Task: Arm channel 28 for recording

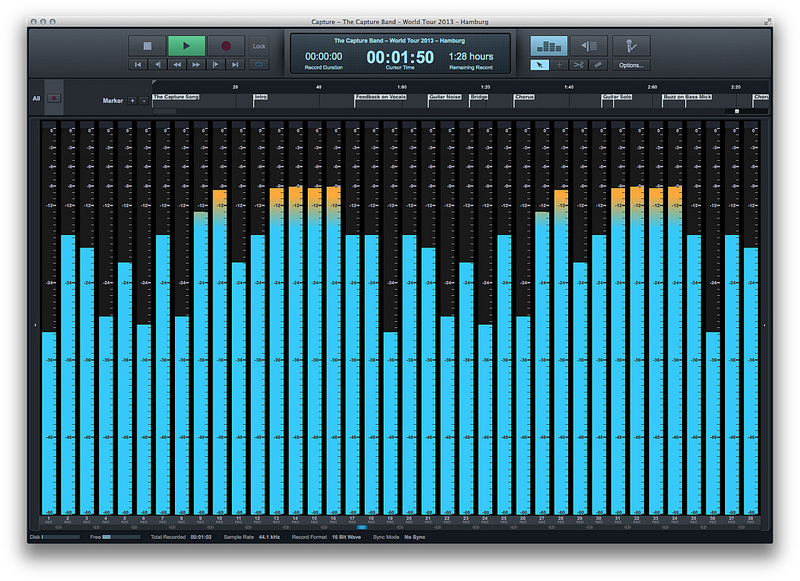Action: tap(561, 522)
